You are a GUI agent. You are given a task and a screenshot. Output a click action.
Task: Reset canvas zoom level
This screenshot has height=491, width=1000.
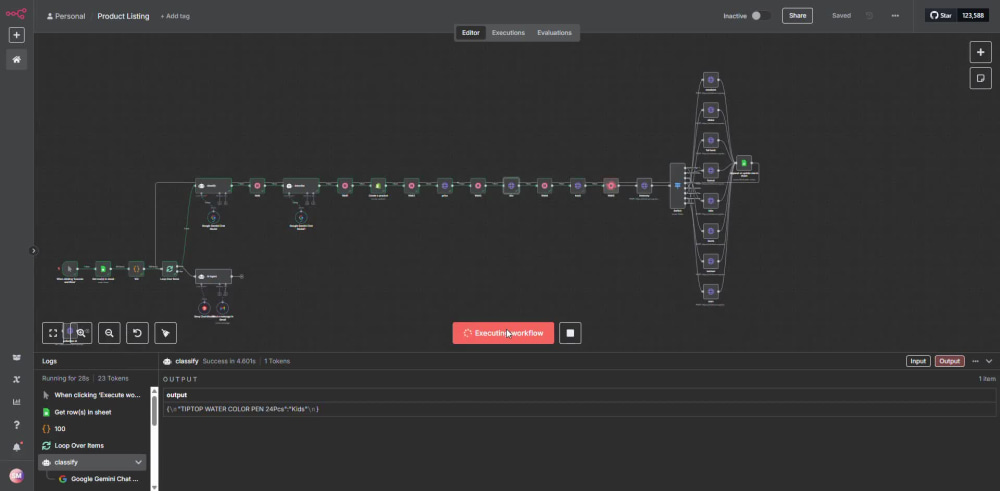137,333
